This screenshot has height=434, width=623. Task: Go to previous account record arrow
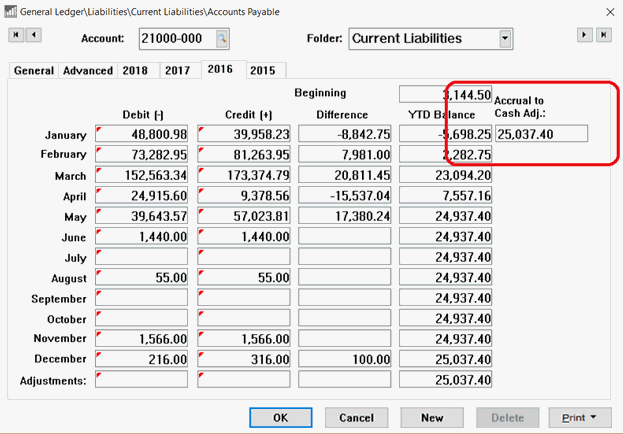pyautogui.click(x=34, y=35)
